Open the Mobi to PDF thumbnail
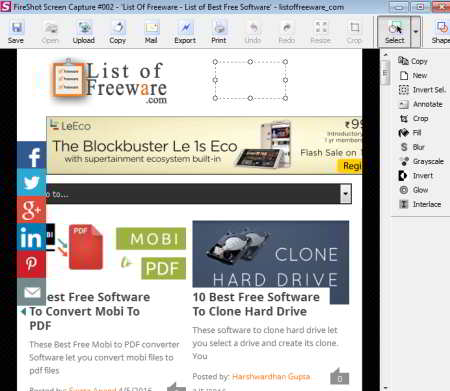Screen dimensions: 450x391 pos(116,252)
